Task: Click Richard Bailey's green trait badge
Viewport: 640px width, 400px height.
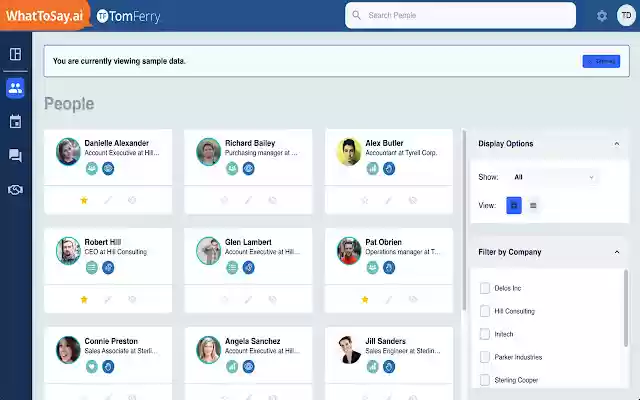Action: pyautogui.click(x=232, y=169)
